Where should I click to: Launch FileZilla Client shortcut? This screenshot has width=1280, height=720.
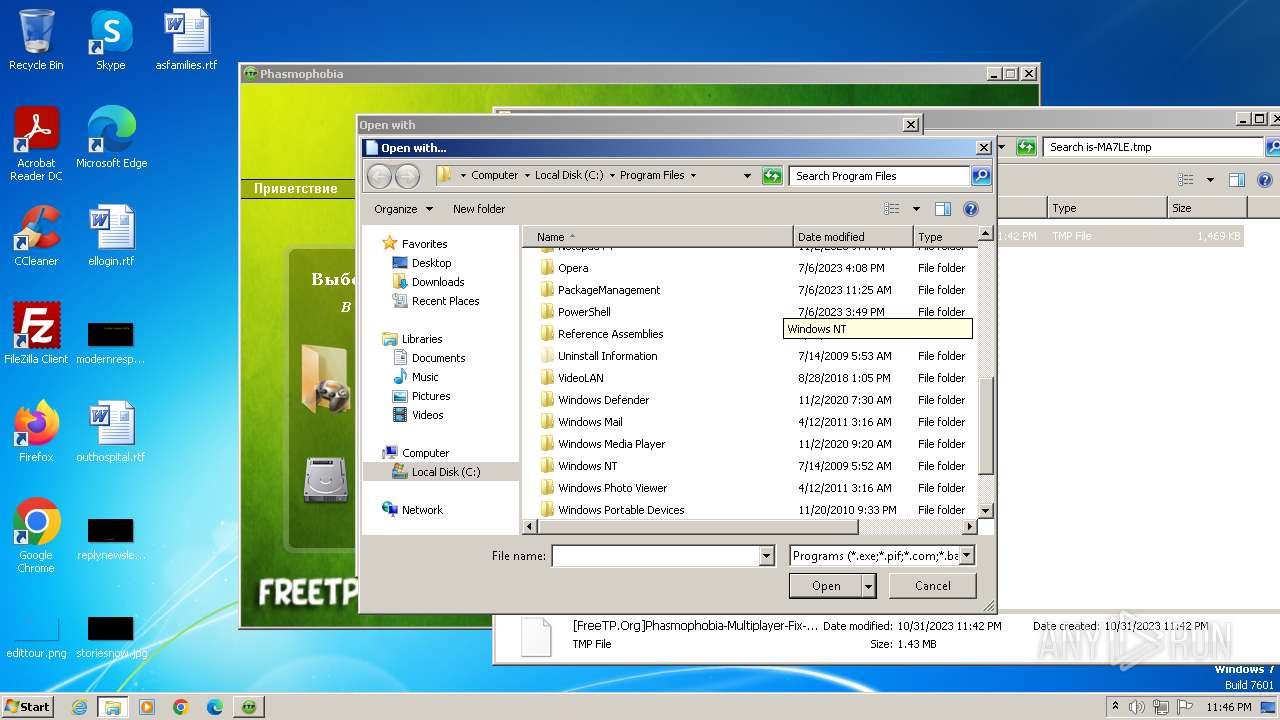click(36, 334)
